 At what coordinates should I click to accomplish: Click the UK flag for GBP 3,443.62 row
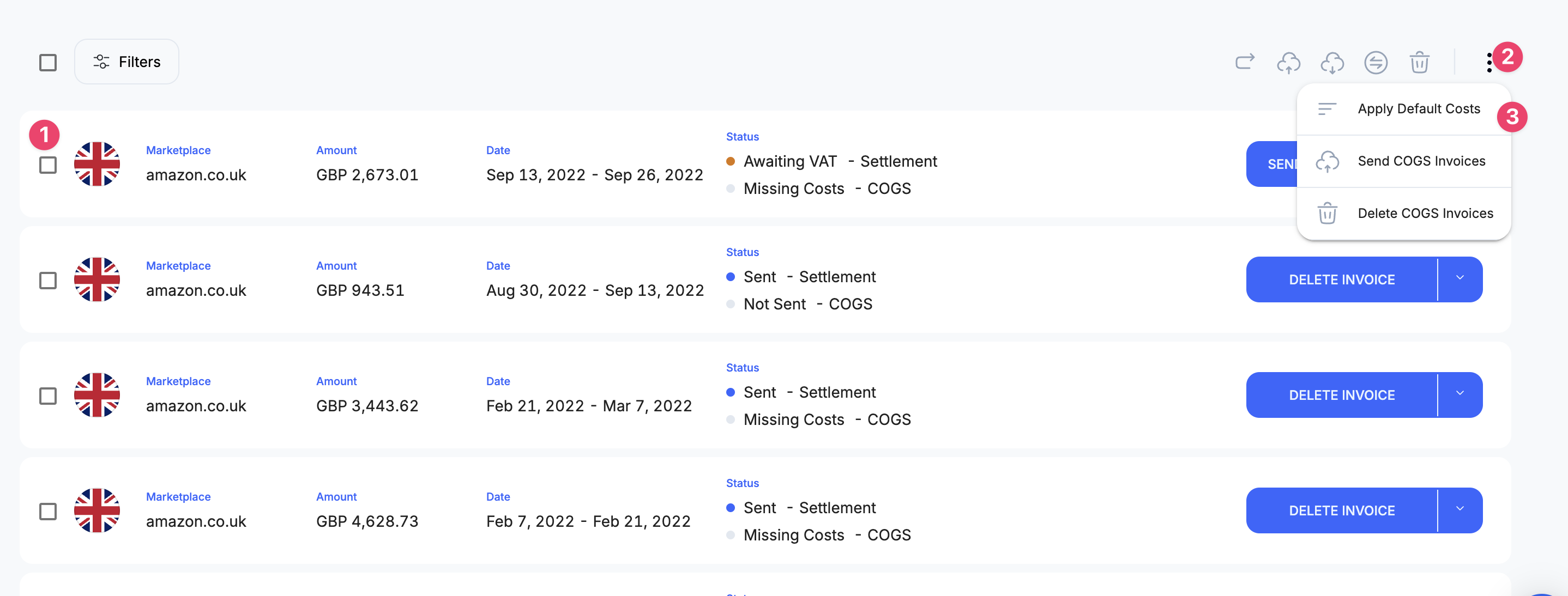97,394
